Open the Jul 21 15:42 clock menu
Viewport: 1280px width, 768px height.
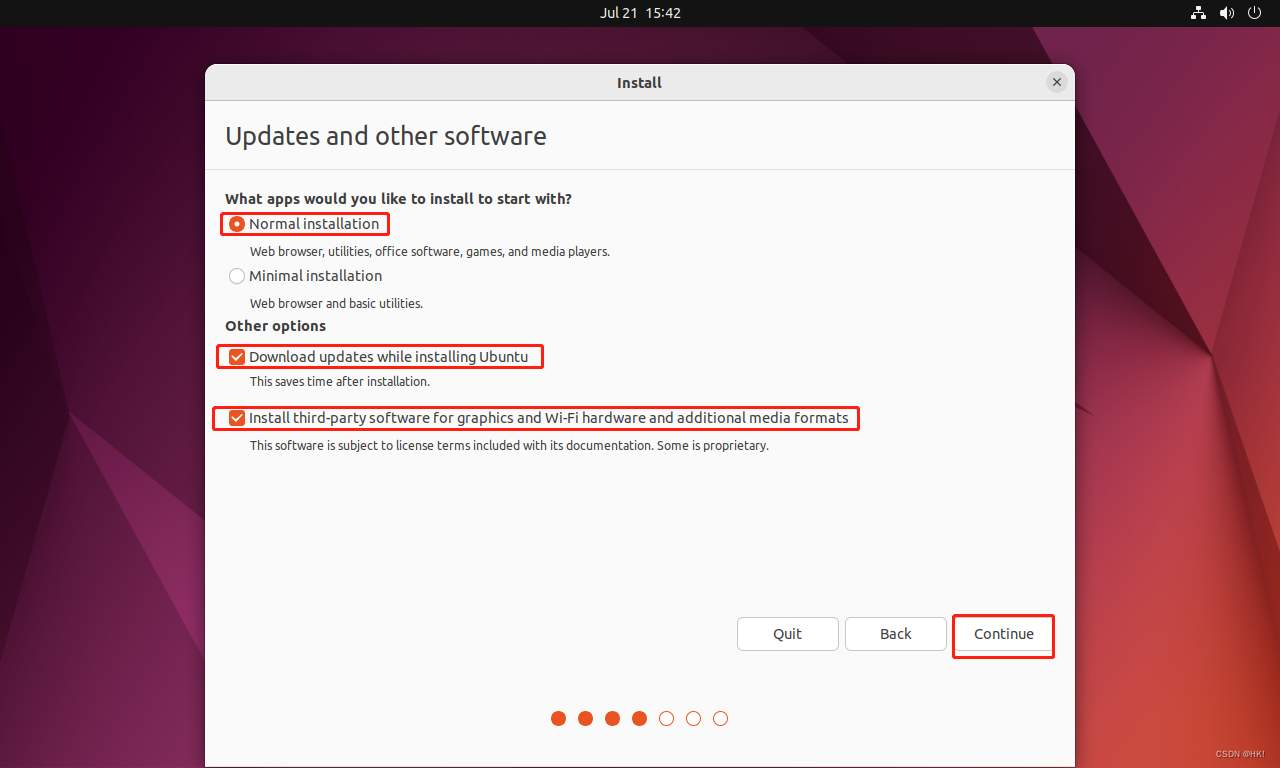640,13
